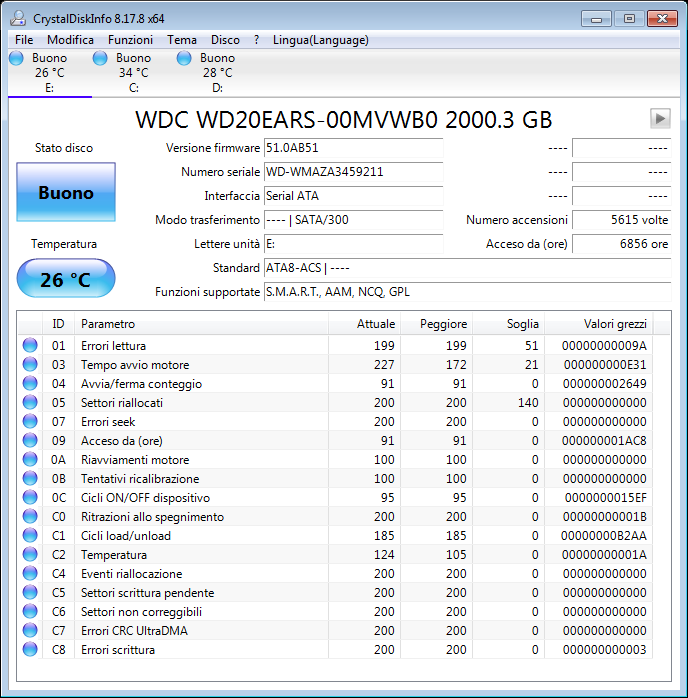The width and height of the screenshot is (688, 698).
Task: Click the Peggiore value 172
Action: [x=456, y=365]
